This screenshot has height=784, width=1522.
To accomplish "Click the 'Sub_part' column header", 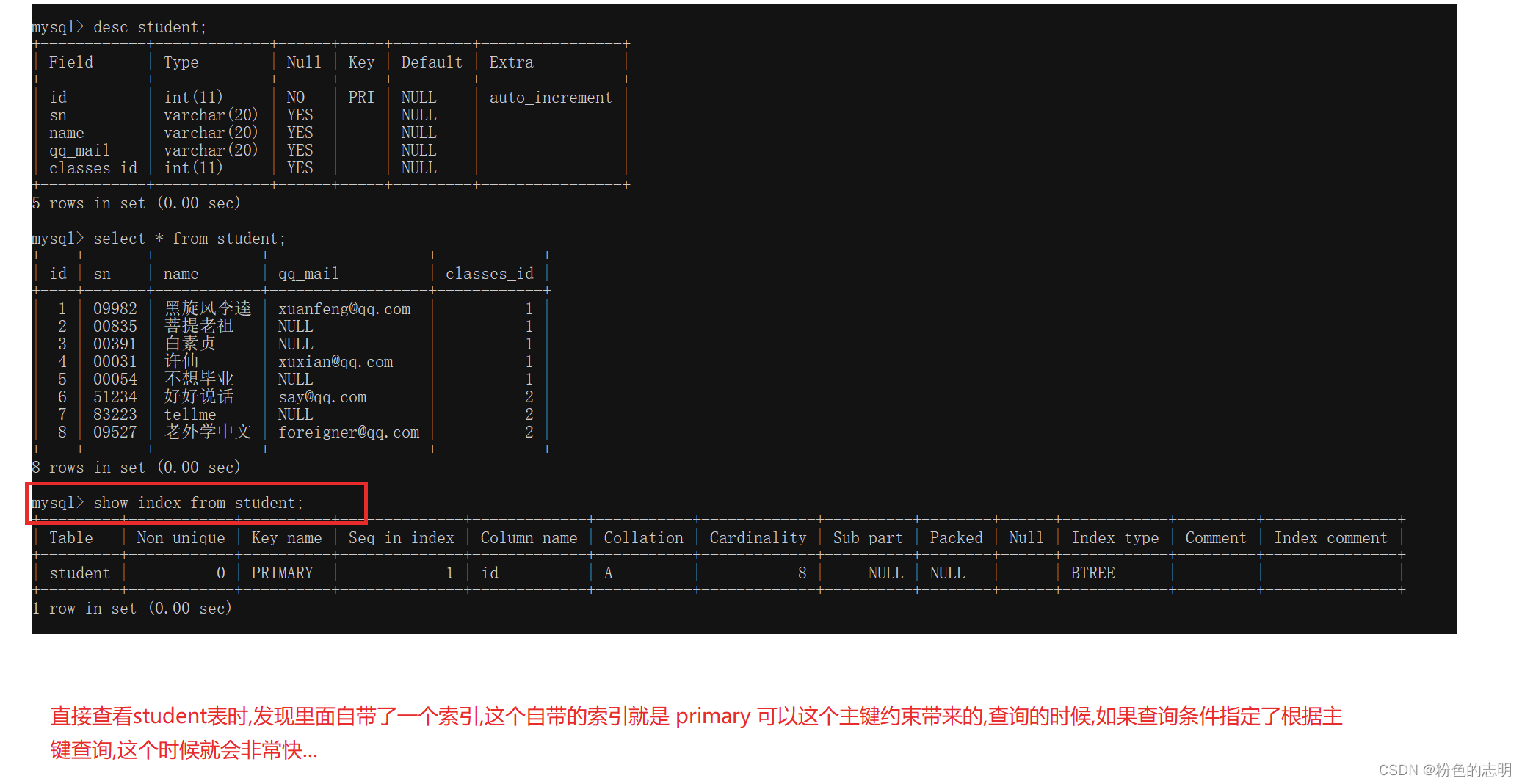I will pyautogui.click(x=868, y=538).
